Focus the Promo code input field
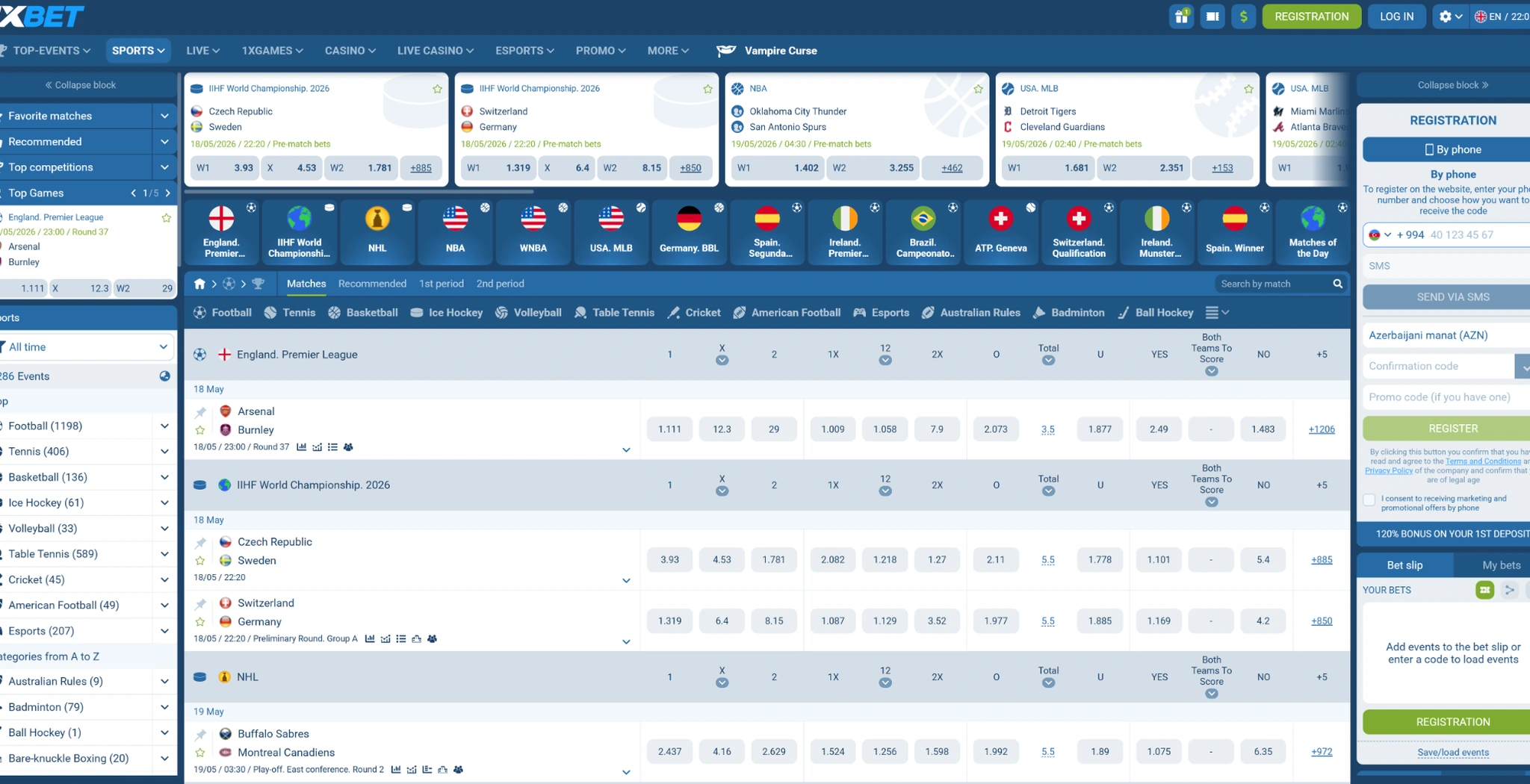Viewport: 1530px width, 784px height. pos(1446,397)
